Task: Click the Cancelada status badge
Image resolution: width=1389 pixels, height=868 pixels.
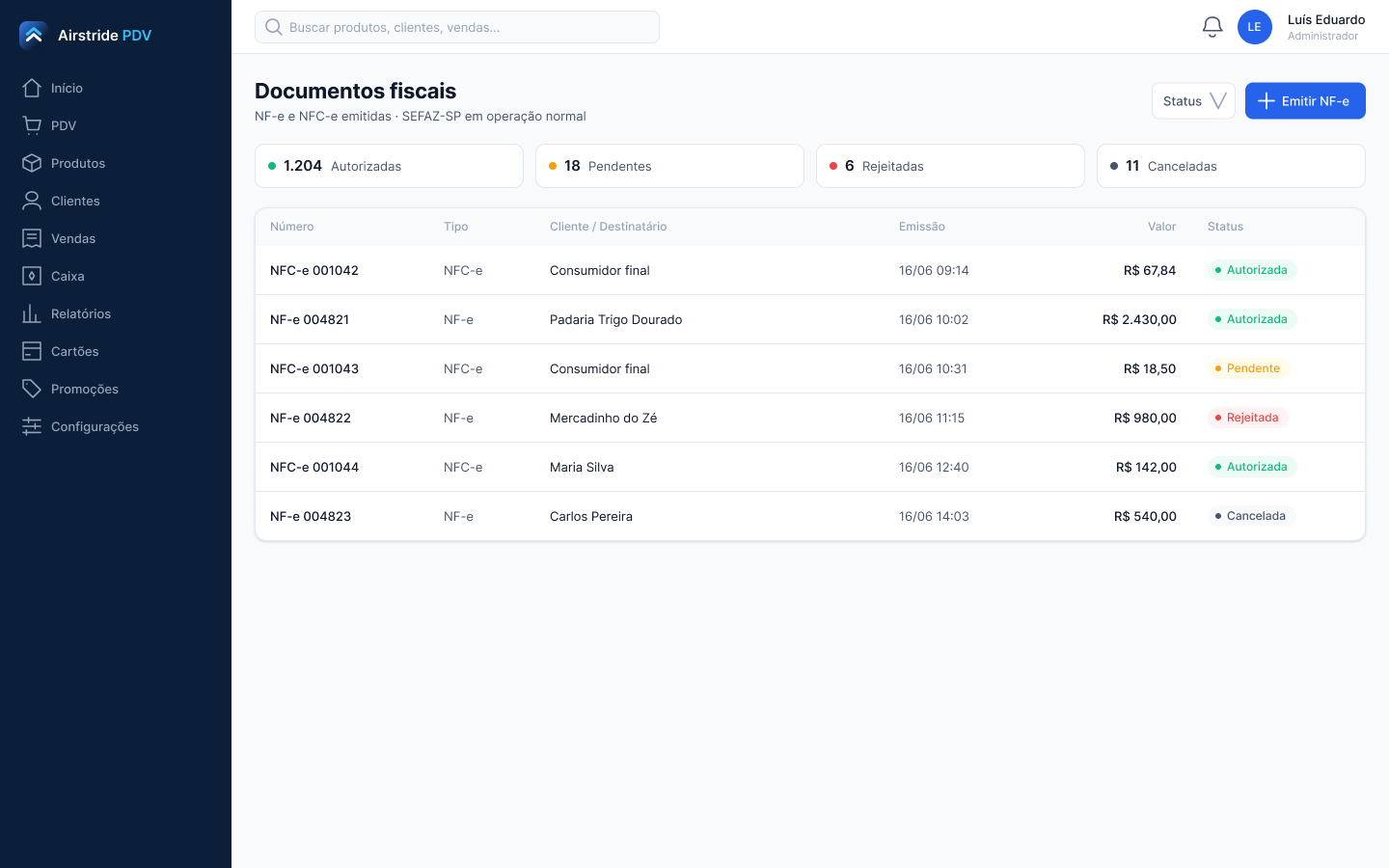Action: 1251,516
